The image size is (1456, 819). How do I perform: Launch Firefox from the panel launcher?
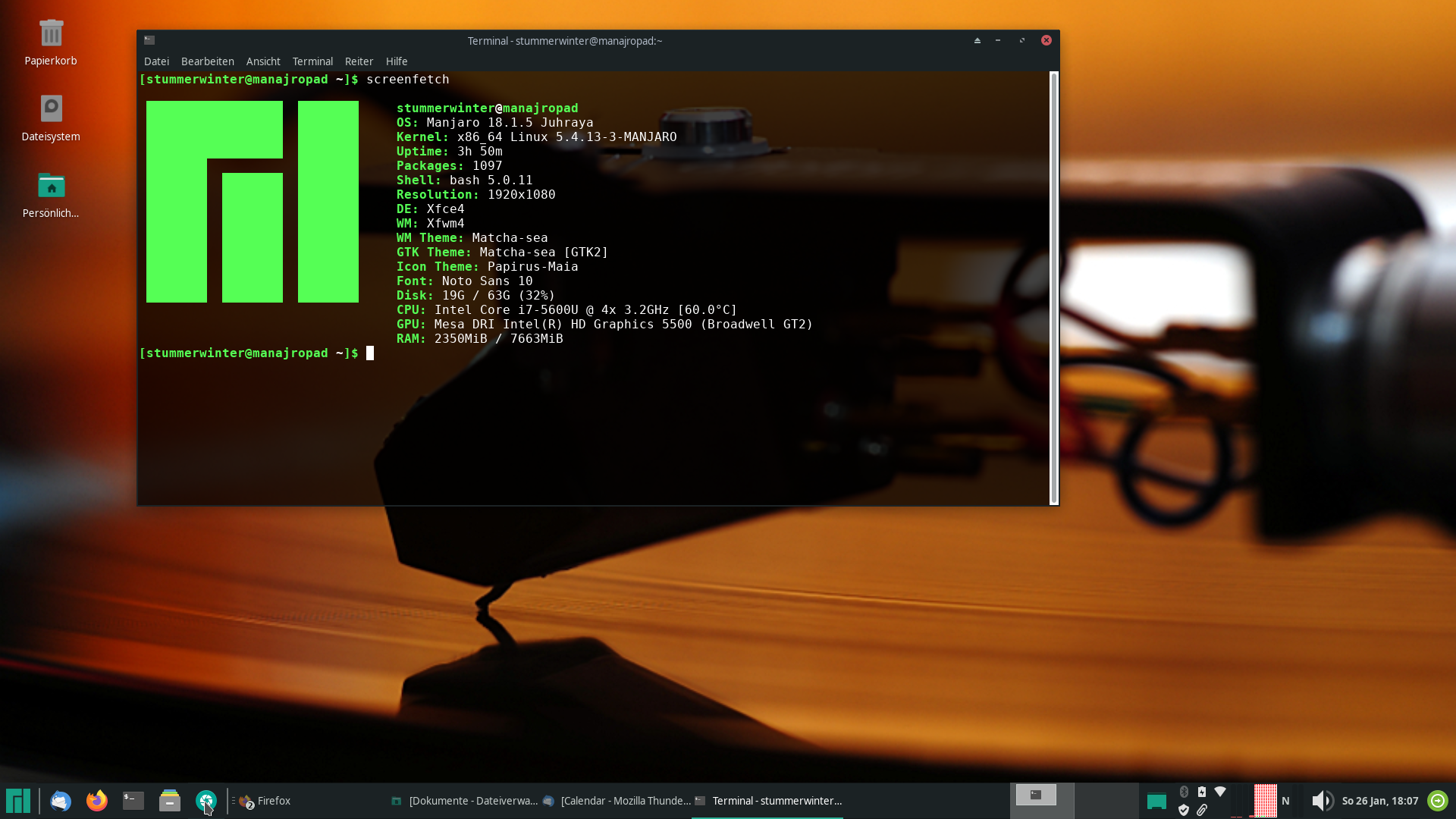pyautogui.click(x=97, y=801)
